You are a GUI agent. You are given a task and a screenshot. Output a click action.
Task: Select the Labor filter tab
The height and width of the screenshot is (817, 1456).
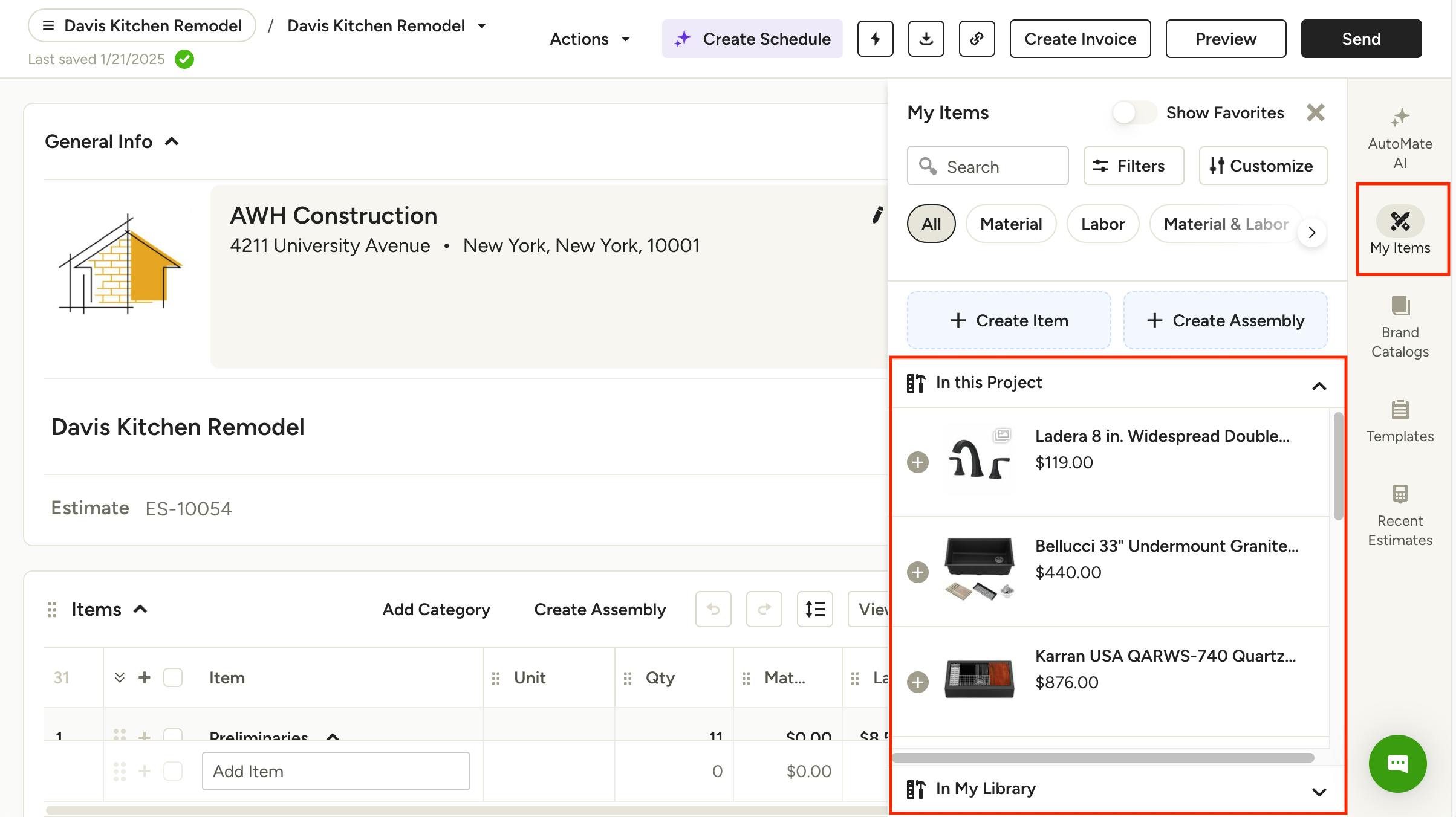[x=1102, y=224]
